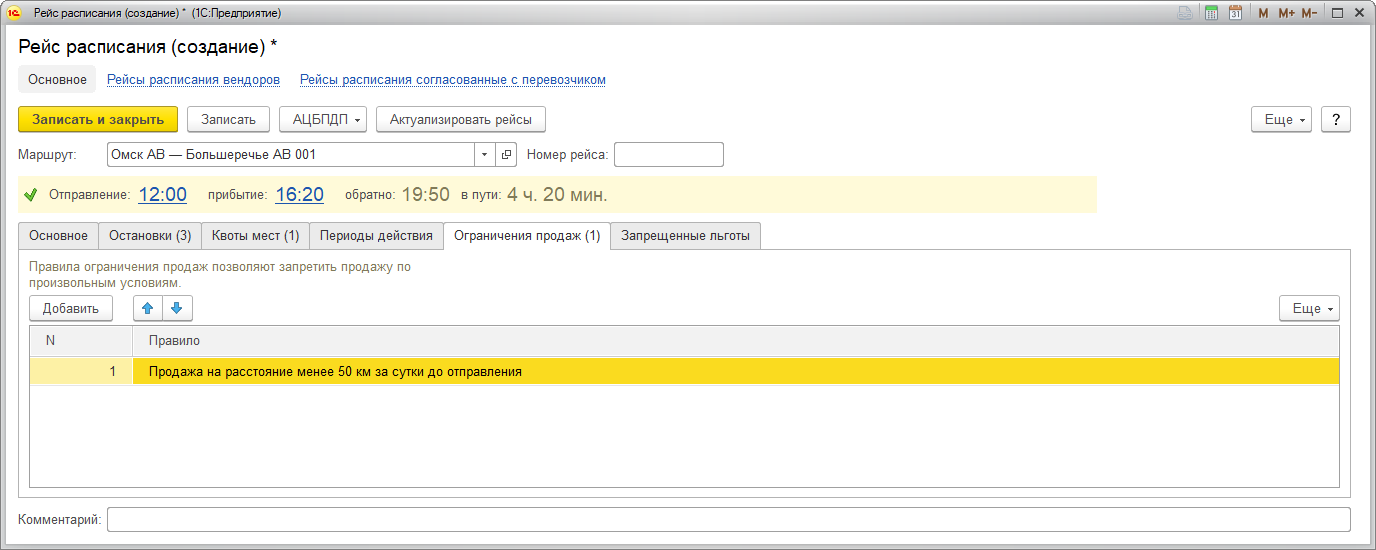The width and height of the screenshot is (1376, 550).
Task: Switch to the Остановки (3) tab
Action: (149, 236)
